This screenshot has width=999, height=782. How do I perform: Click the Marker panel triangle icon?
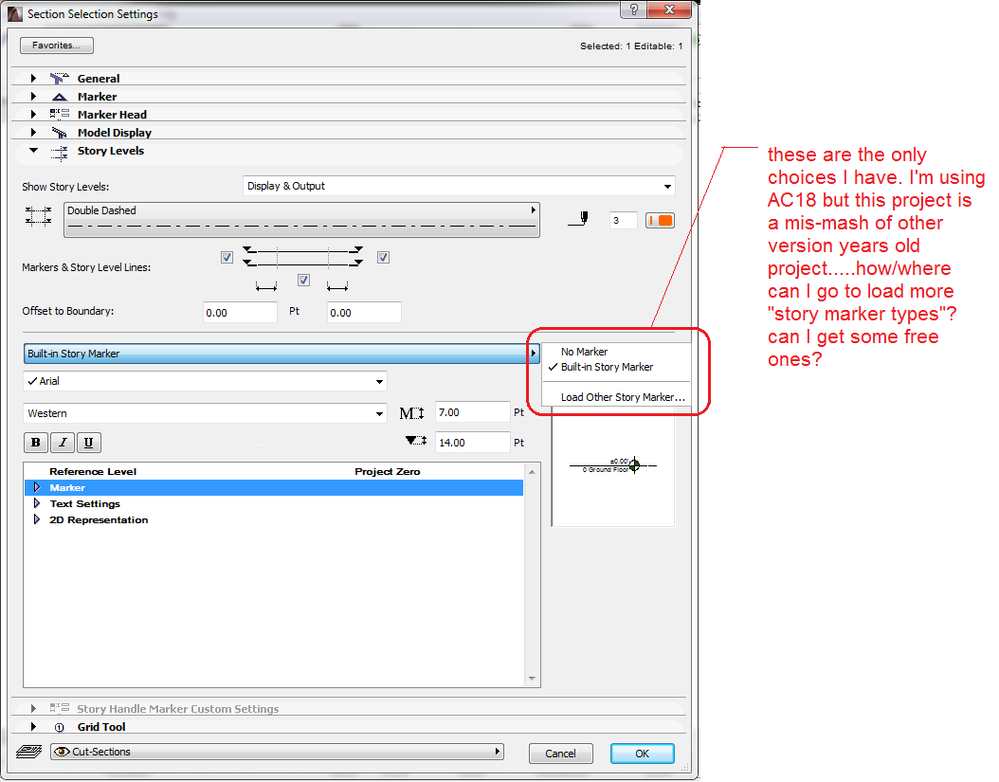point(59,97)
